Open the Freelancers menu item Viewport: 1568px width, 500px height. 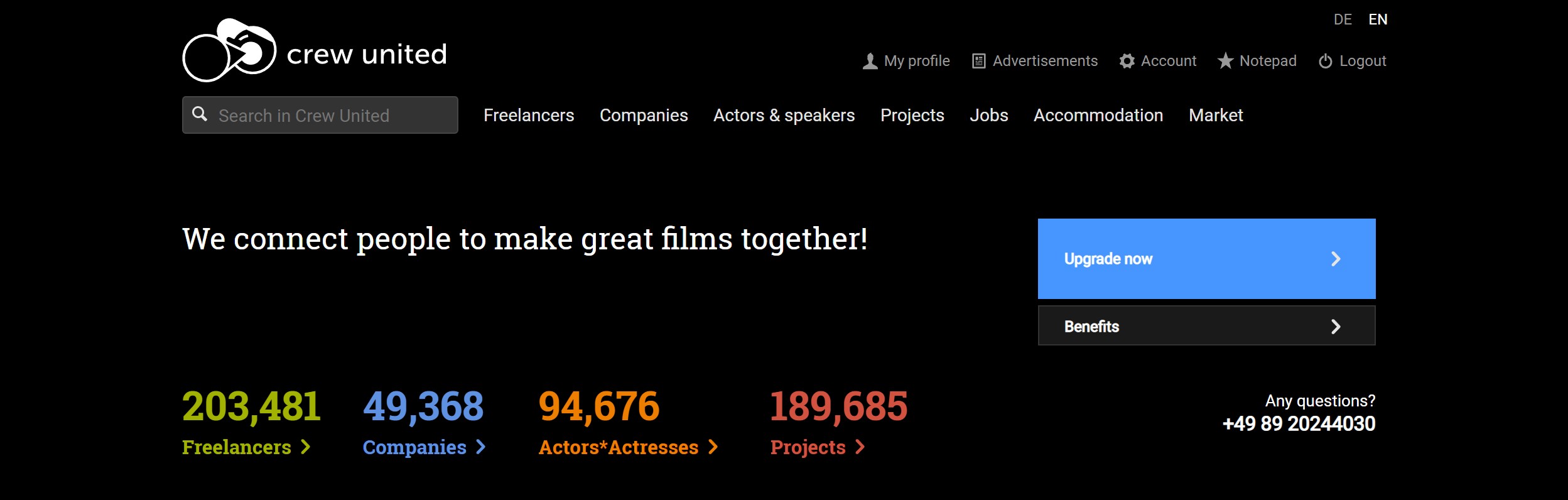(x=528, y=116)
